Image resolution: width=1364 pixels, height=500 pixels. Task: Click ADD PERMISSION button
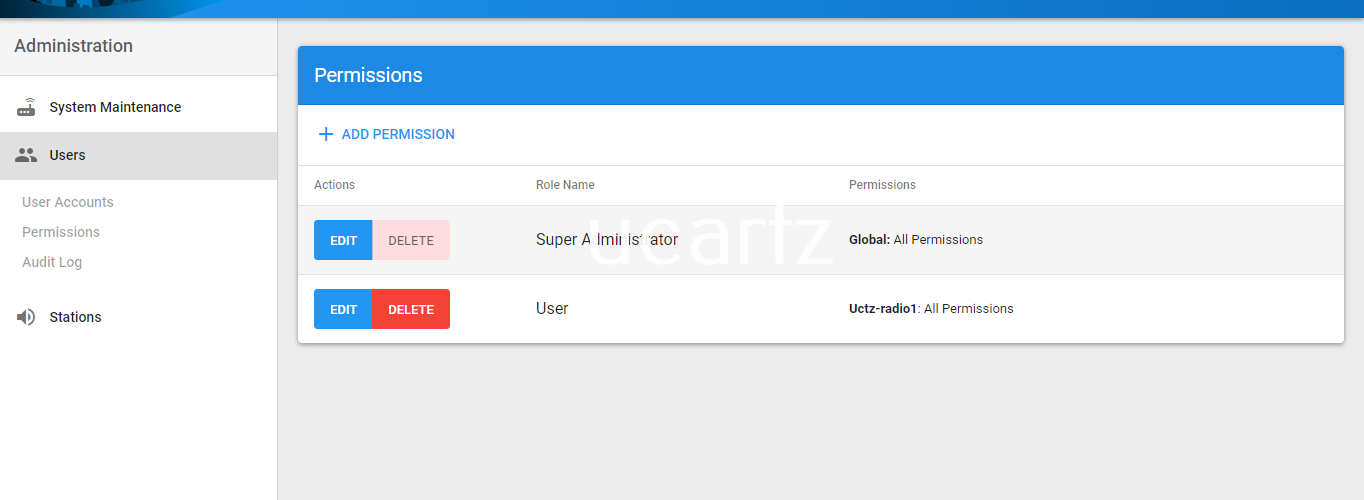(x=386, y=134)
